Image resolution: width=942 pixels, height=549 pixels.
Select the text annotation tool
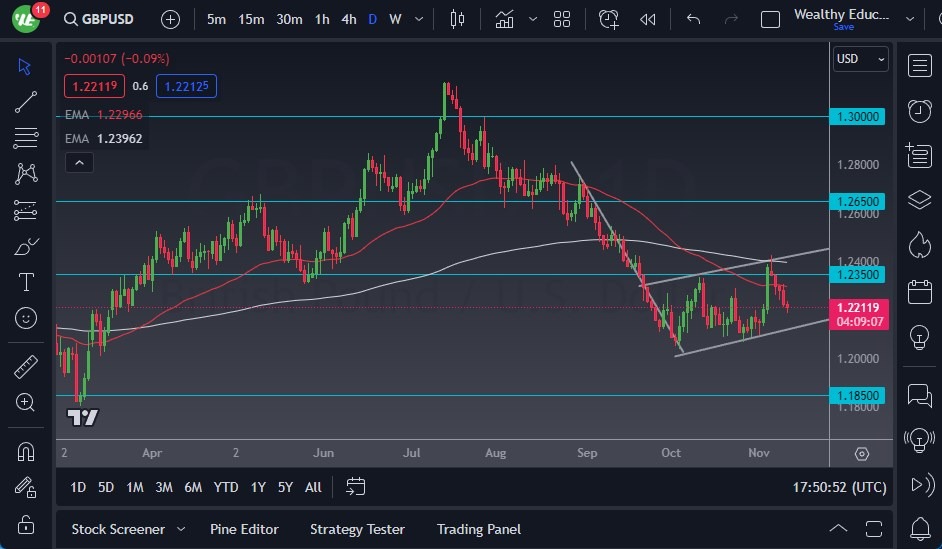26,282
